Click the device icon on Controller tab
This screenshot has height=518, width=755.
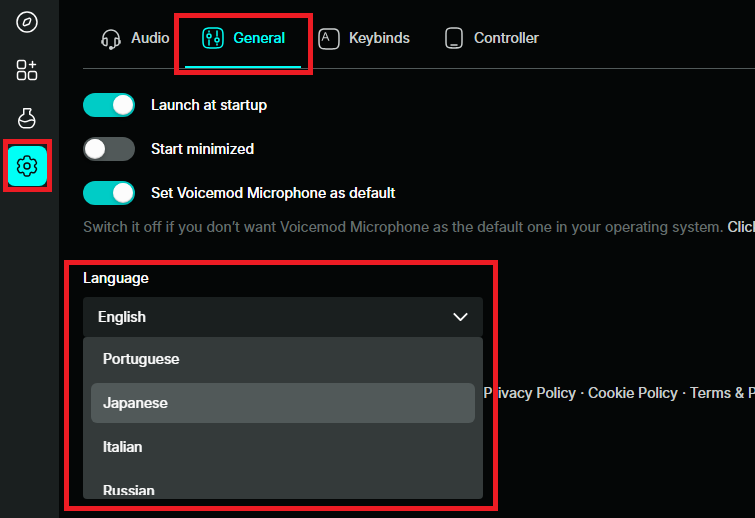point(454,39)
